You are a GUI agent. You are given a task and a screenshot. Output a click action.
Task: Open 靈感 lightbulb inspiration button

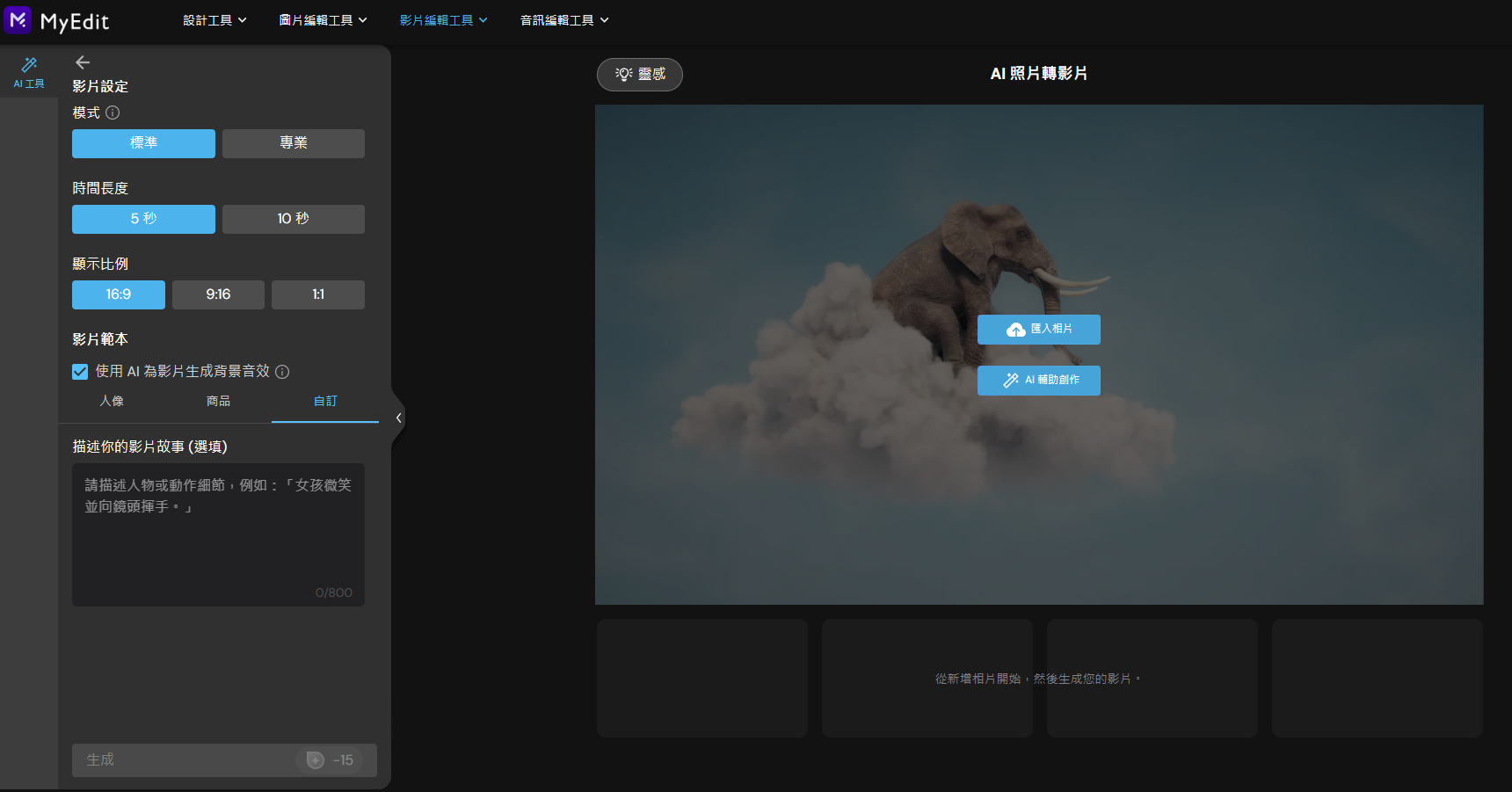pyautogui.click(x=639, y=75)
